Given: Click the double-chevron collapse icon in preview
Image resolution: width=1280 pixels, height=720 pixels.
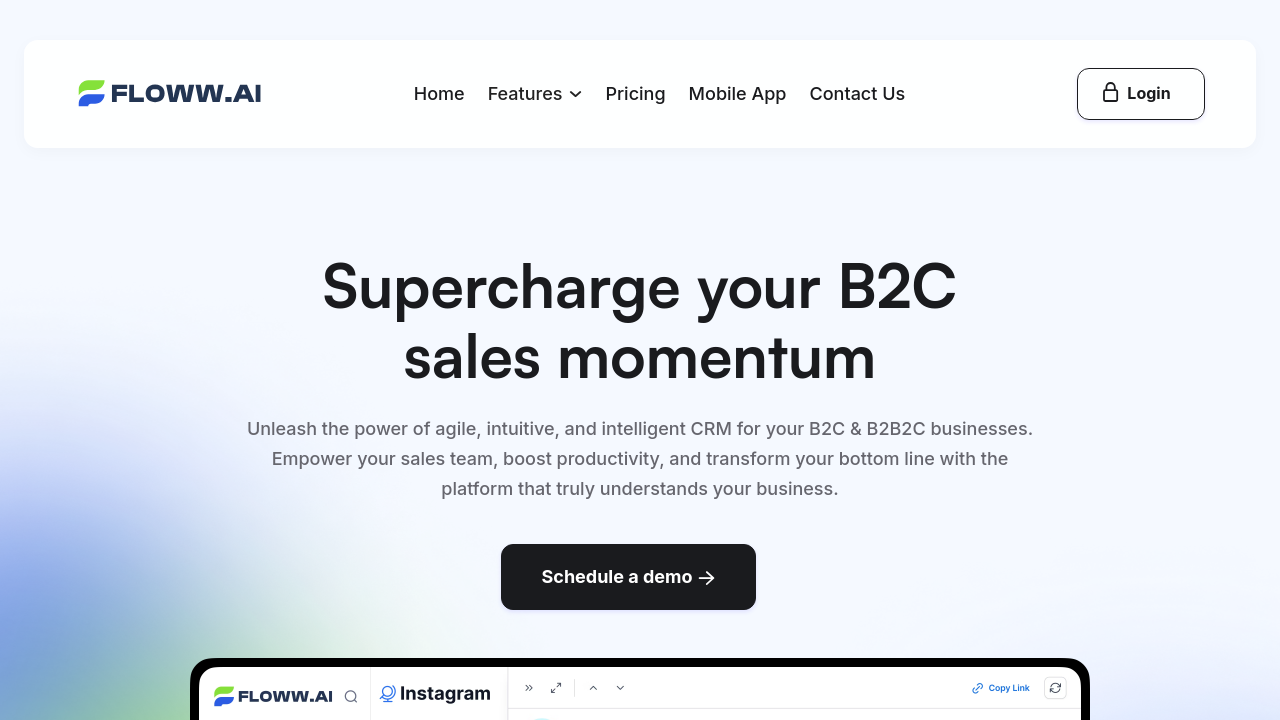Looking at the screenshot, I should (x=529, y=688).
